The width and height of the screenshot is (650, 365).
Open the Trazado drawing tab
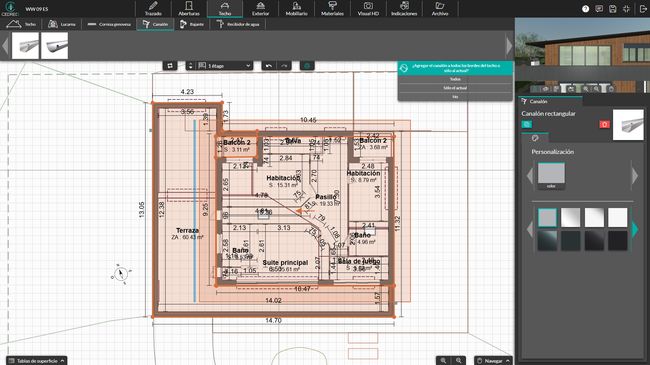pyautogui.click(x=153, y=9)
